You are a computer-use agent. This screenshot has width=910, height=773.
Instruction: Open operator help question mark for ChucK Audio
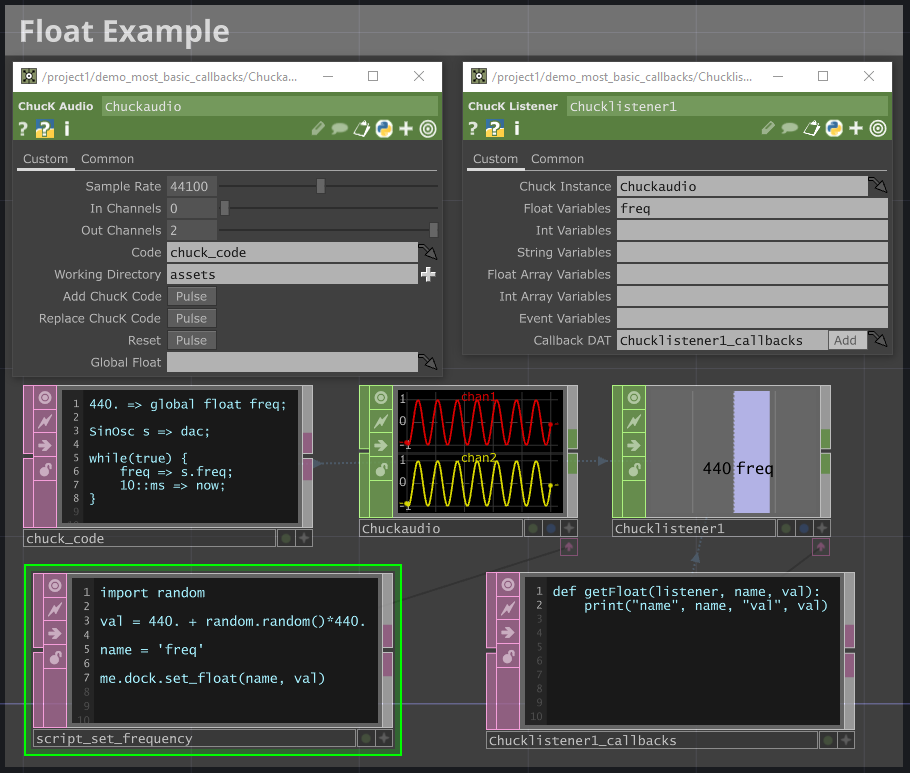point(24,128)
